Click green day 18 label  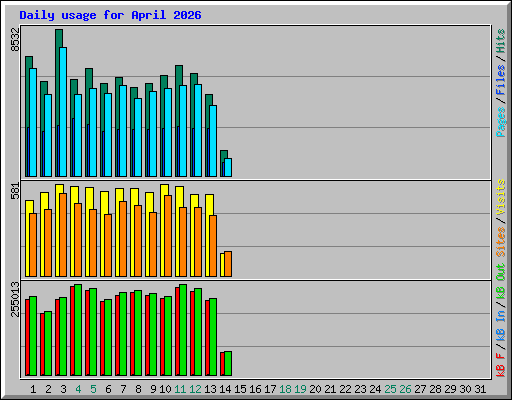pyautogui.click(x=285, y=389)
